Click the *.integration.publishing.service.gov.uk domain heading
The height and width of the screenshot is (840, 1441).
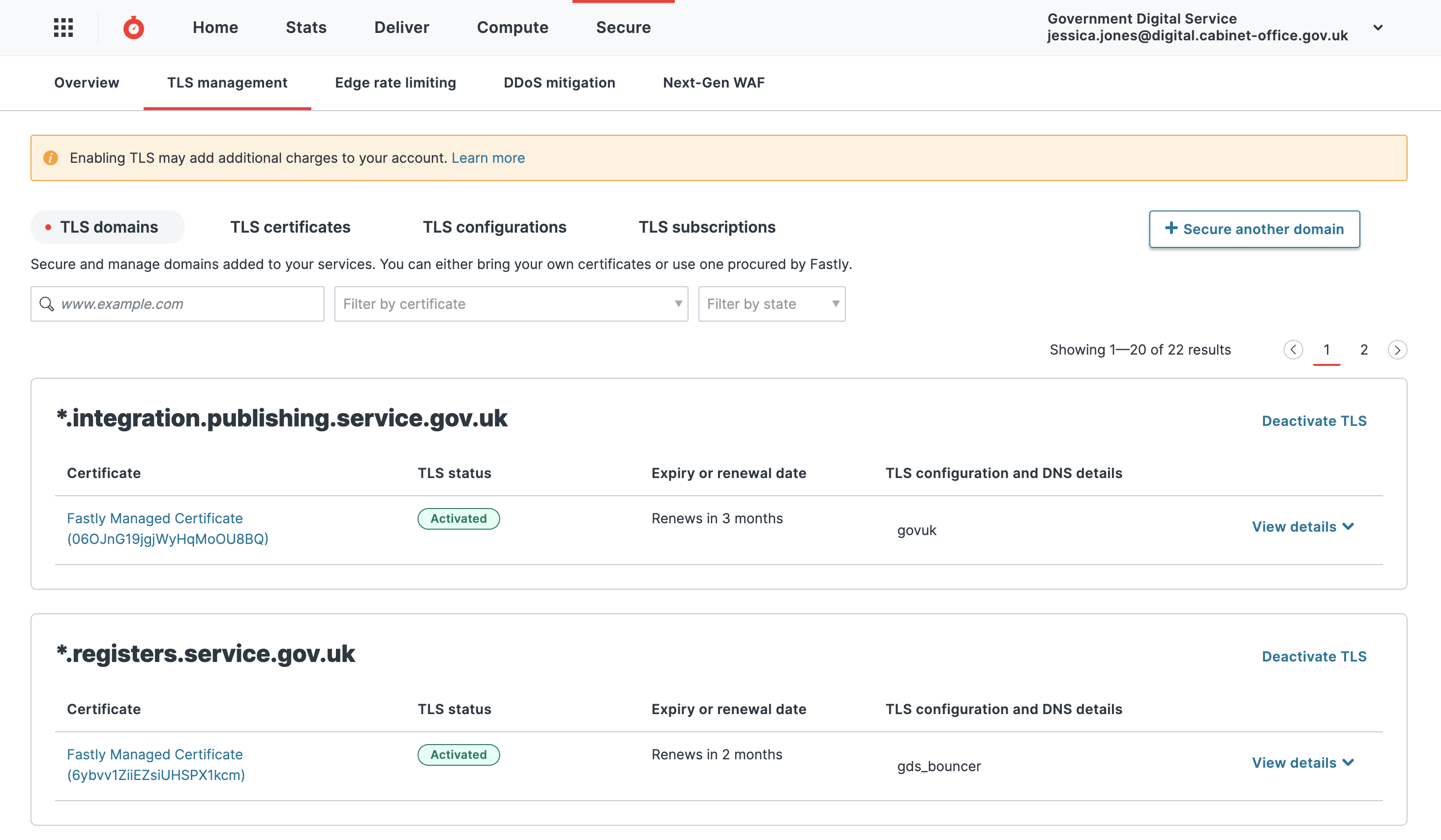[281, 418]
